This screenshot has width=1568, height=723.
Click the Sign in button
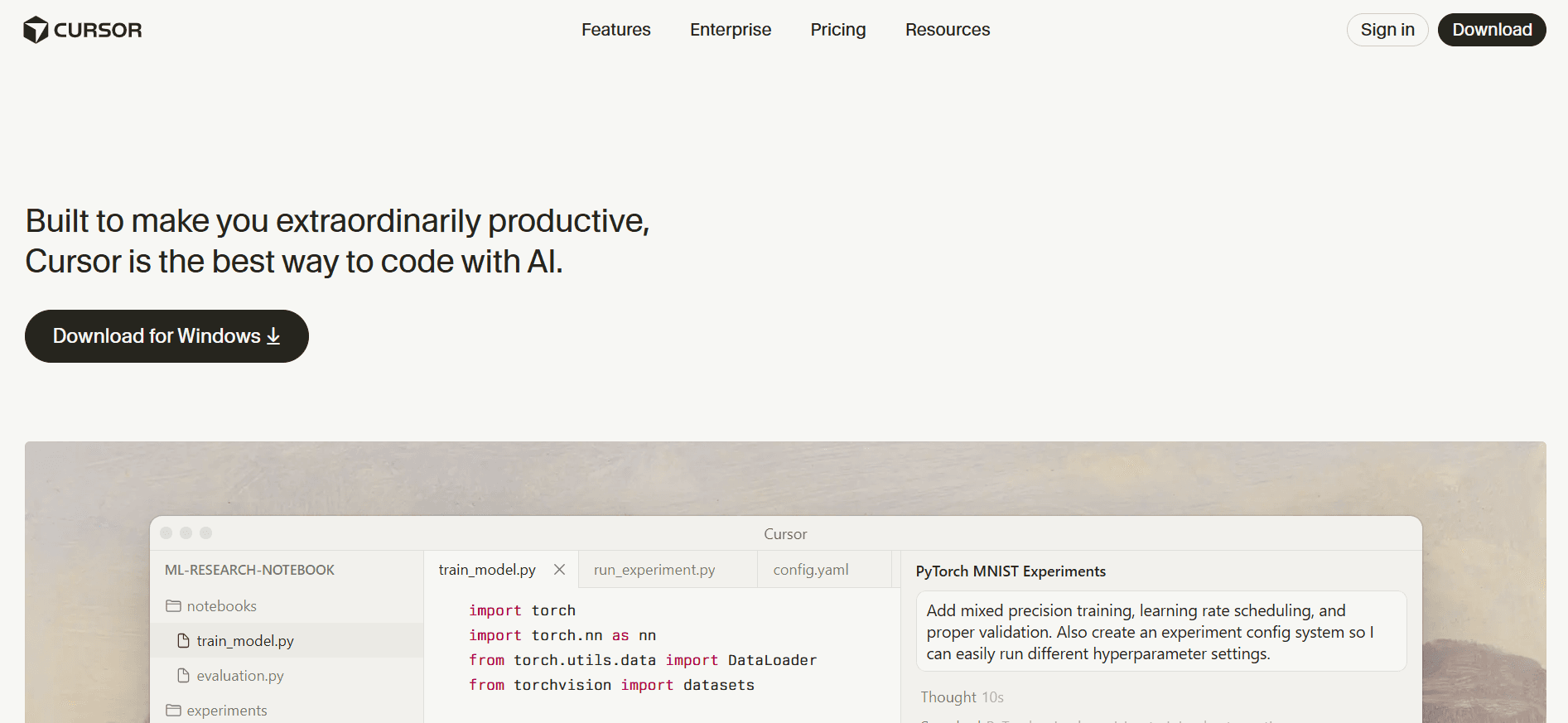coord(1387,30)
